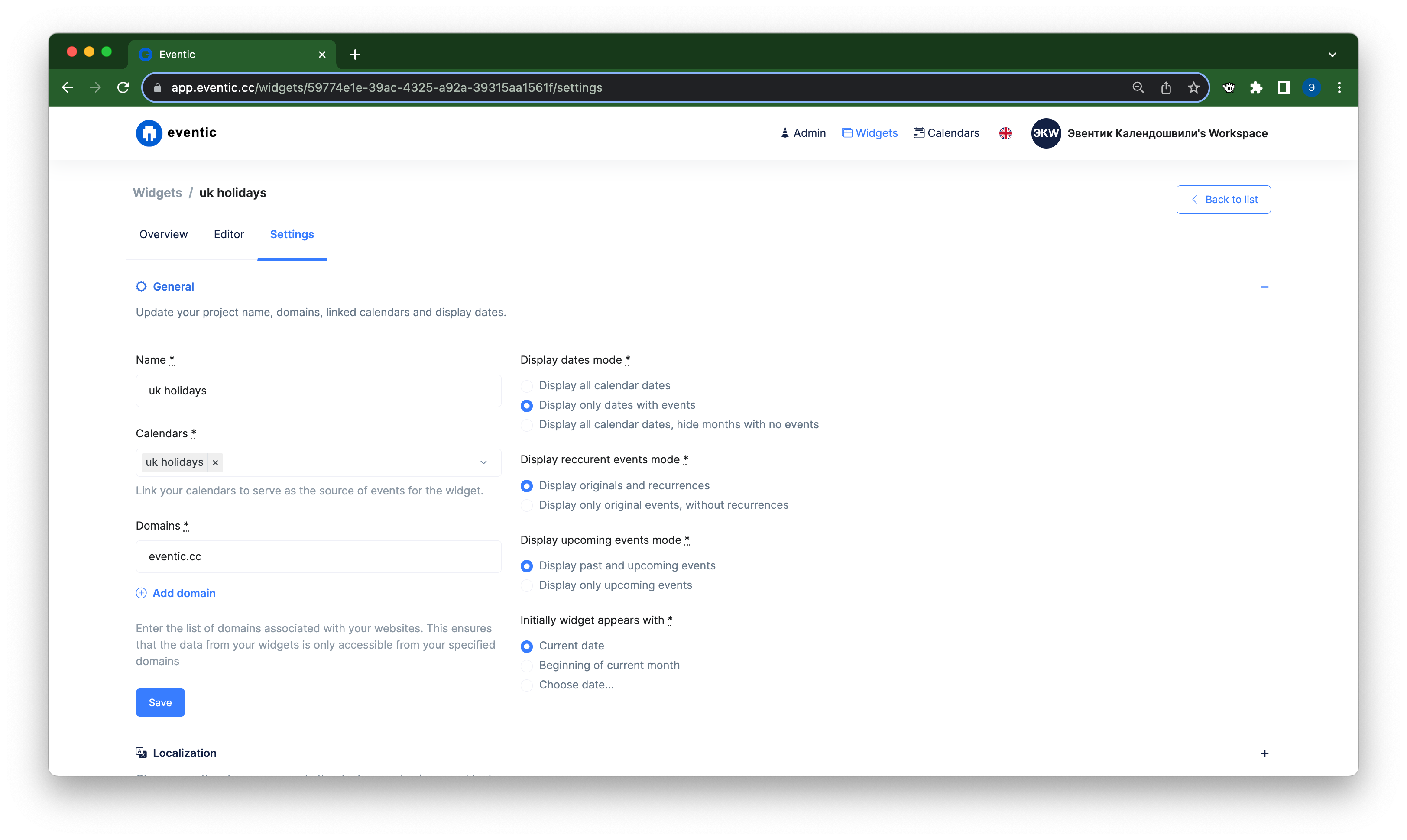Select the Choose date... option
Viewport: 1407px width, 840px height.
coord(527,685)
